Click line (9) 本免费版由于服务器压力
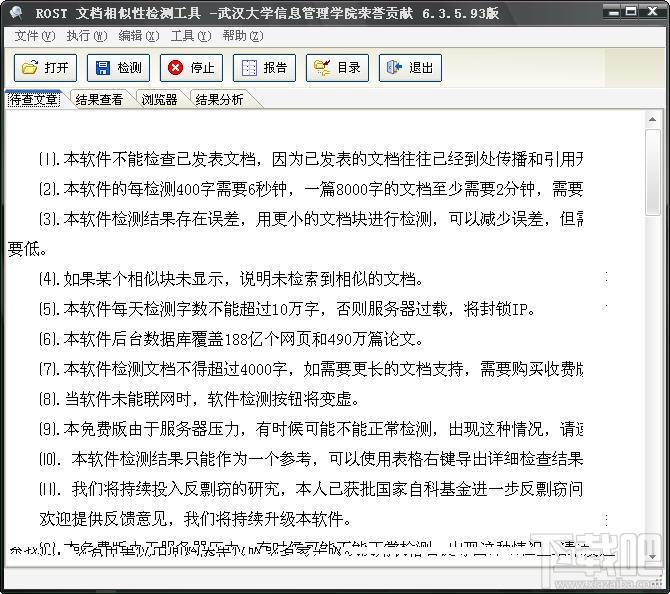 point(311,429)
